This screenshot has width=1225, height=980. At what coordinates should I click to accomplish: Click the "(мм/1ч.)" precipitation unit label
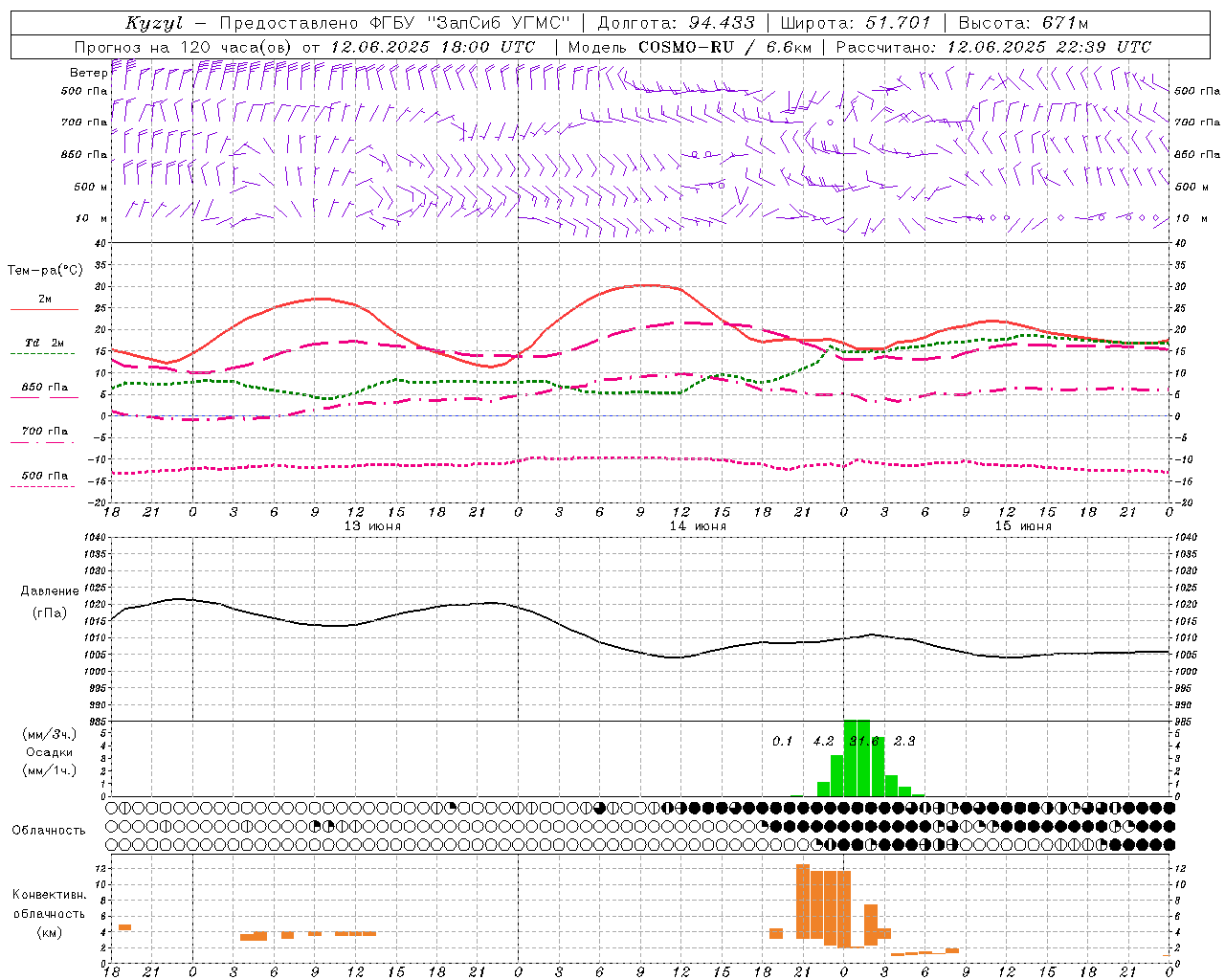(x=50, y=770)
